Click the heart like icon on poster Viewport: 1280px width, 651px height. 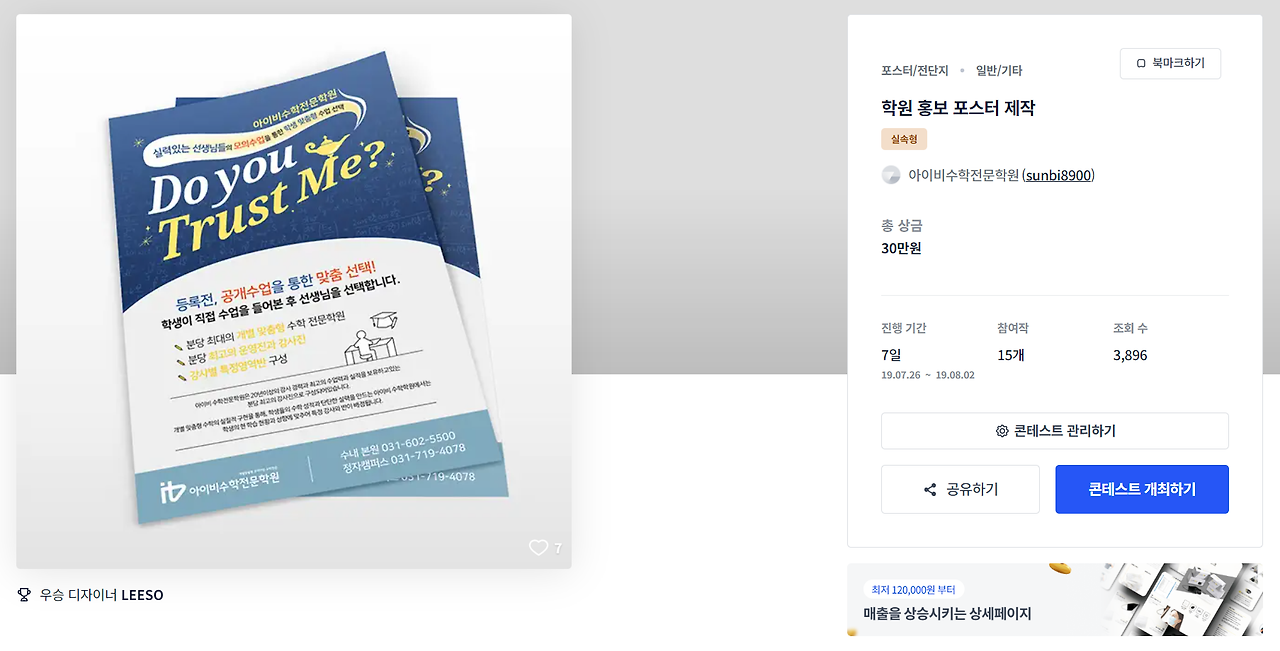pyautogui.click(x=538, y=547)
